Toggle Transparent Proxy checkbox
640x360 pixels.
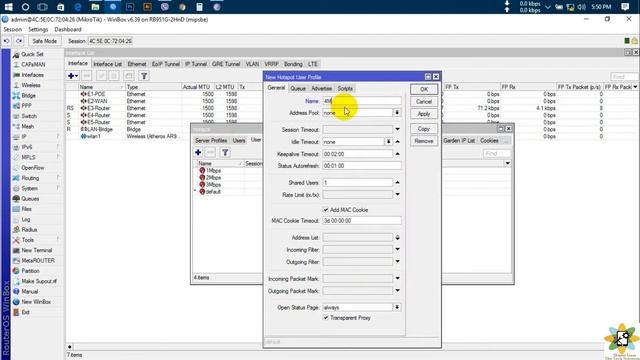tap(326, 318)
